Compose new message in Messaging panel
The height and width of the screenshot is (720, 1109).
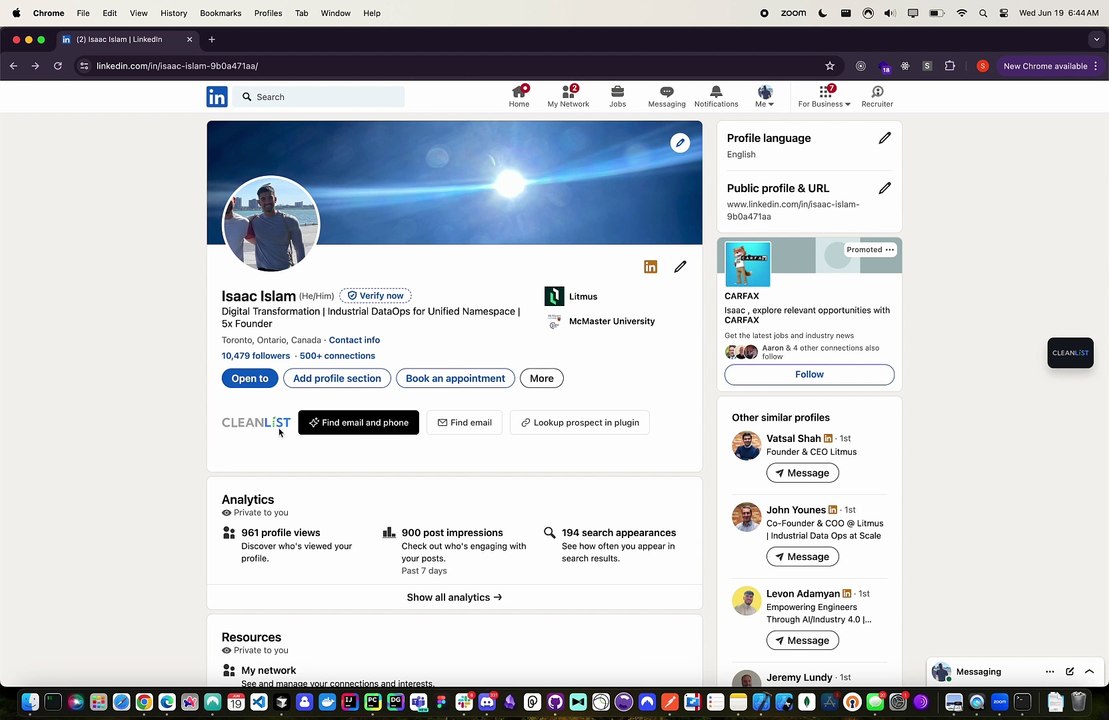(1069, 672)
